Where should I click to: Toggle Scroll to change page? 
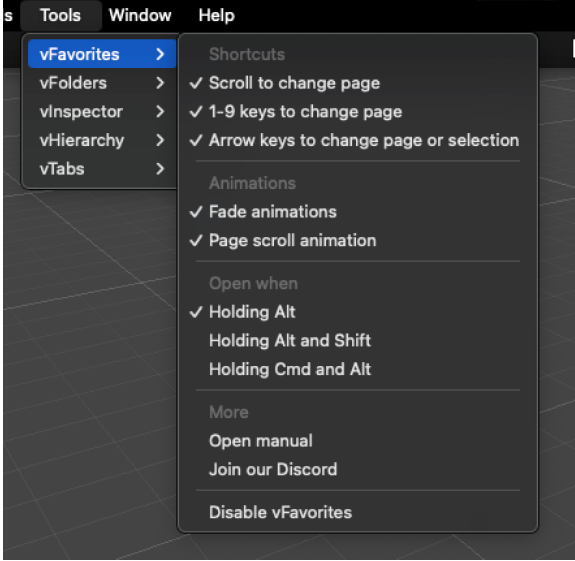tap(358, 83)
